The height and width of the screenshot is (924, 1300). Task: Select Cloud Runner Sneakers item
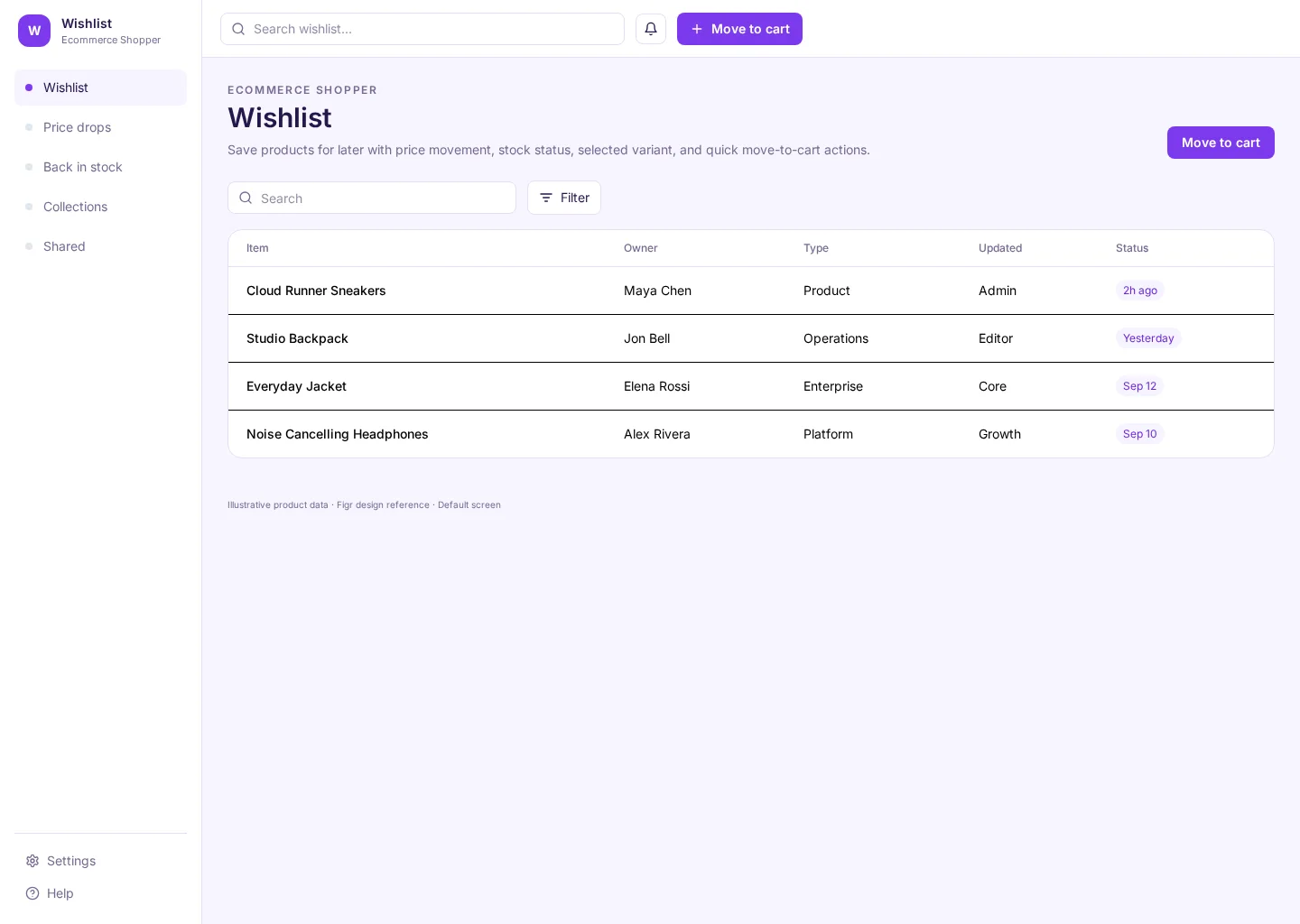(316, 291)
